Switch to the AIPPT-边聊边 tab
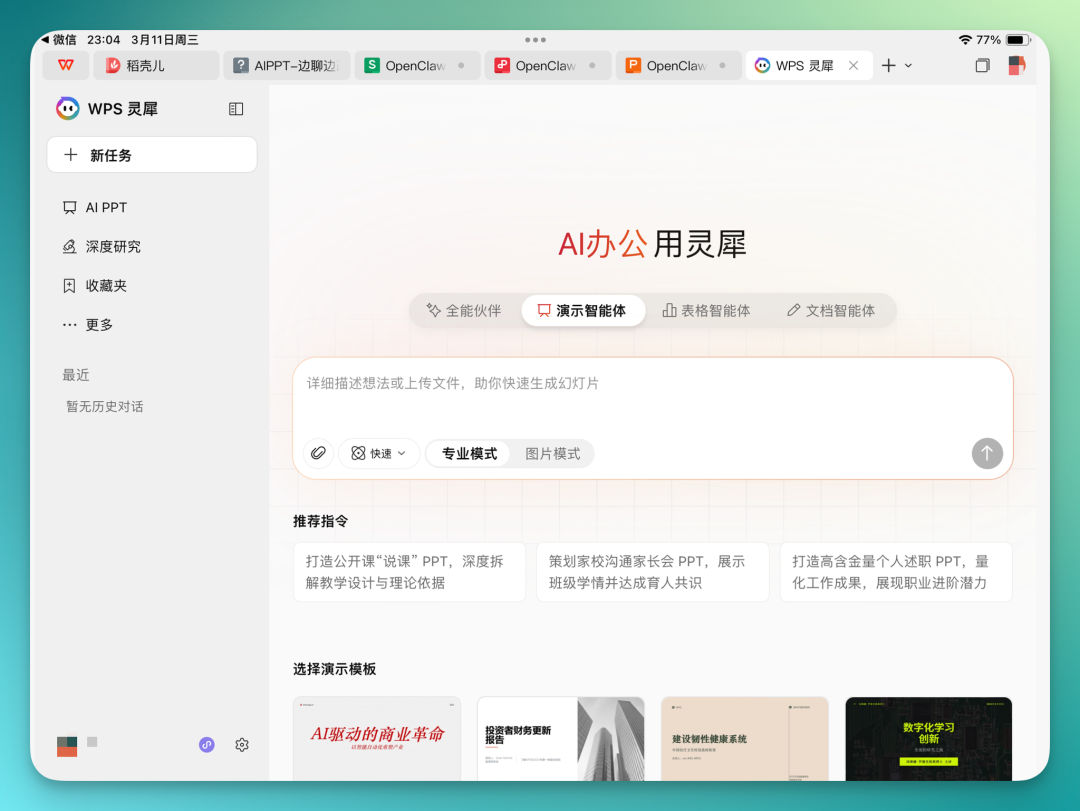The width and height of the screenshot is (1080, 811). pyautogui.click(x=287, y=65)
